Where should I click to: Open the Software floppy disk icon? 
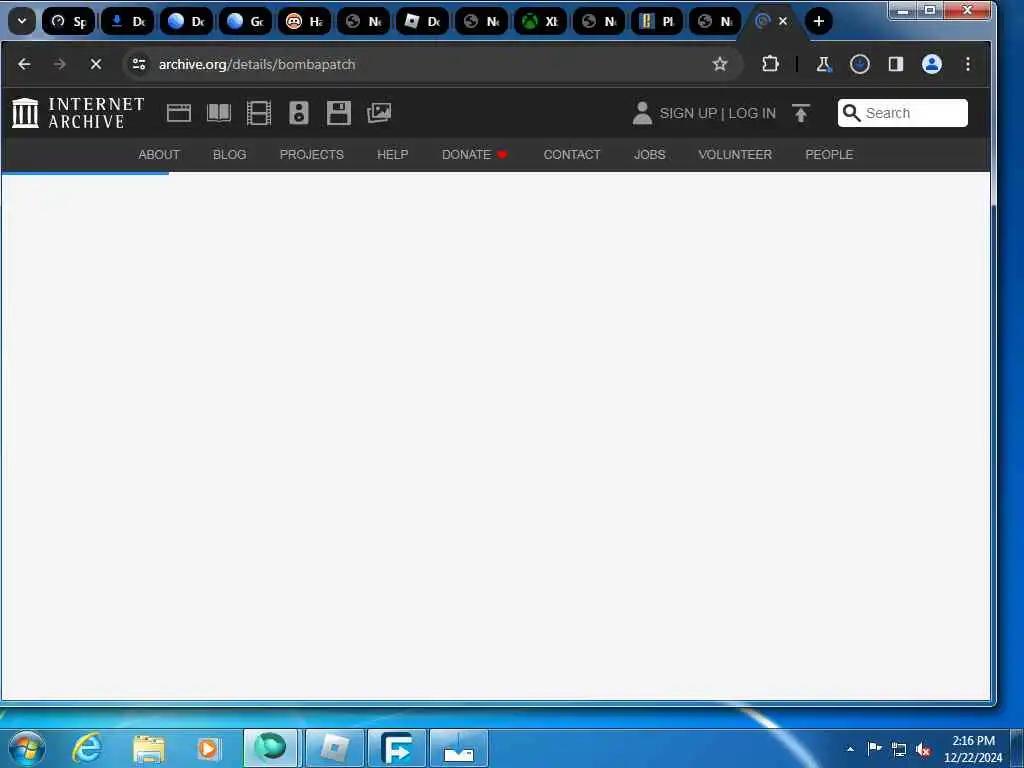click(x=339, y=113)
